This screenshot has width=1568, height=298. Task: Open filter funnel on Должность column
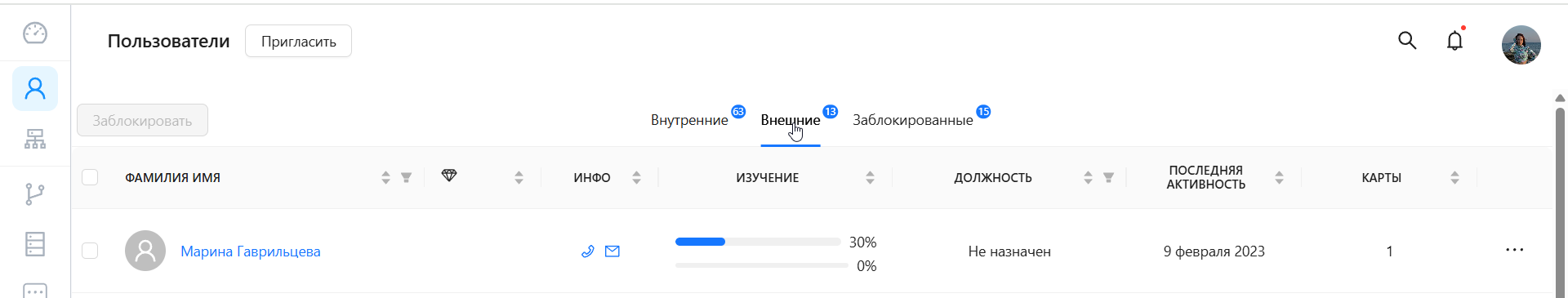pos(1108,177)
